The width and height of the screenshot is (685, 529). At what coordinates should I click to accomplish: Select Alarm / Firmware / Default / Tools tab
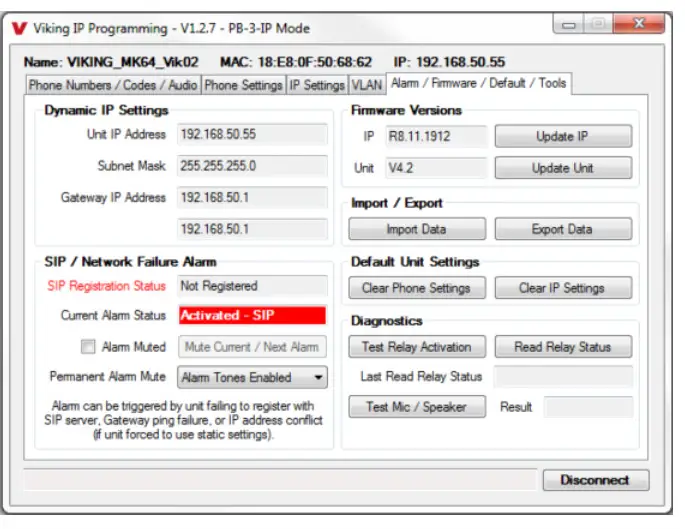coord(478,83)
